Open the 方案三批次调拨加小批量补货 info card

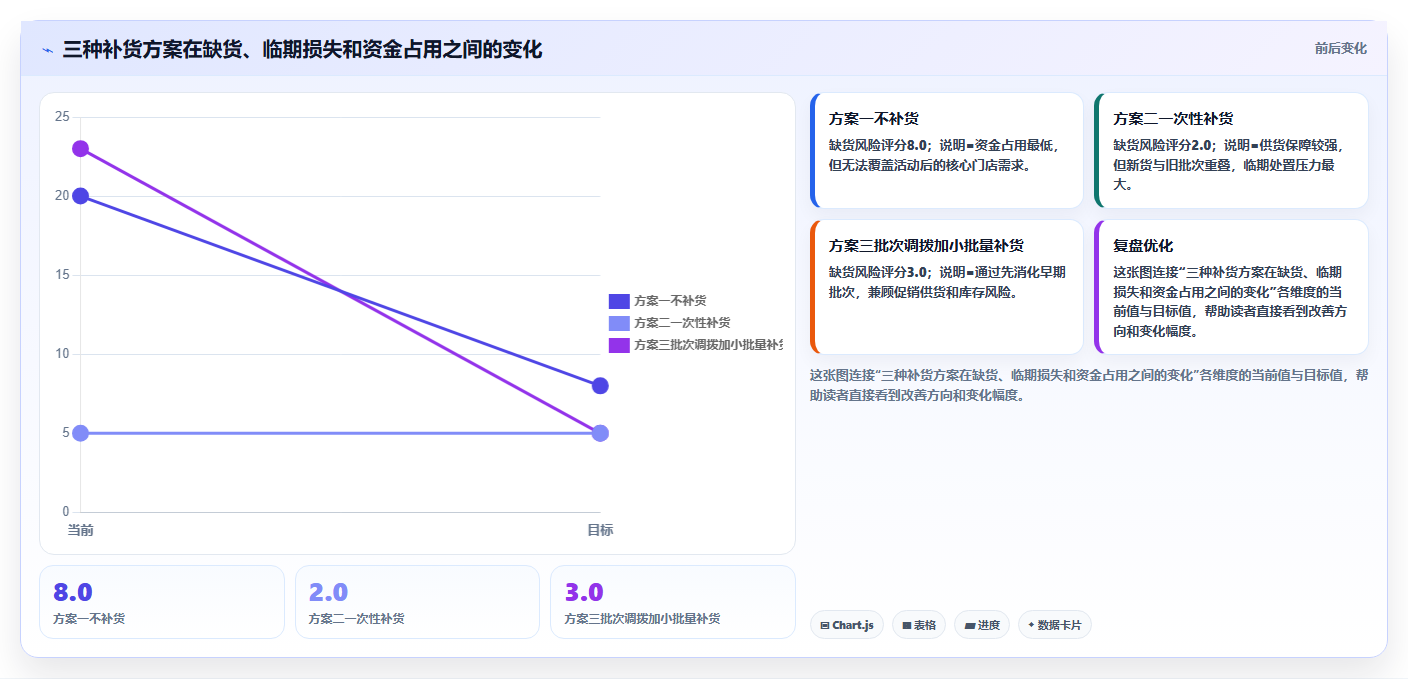click(947, 287)
